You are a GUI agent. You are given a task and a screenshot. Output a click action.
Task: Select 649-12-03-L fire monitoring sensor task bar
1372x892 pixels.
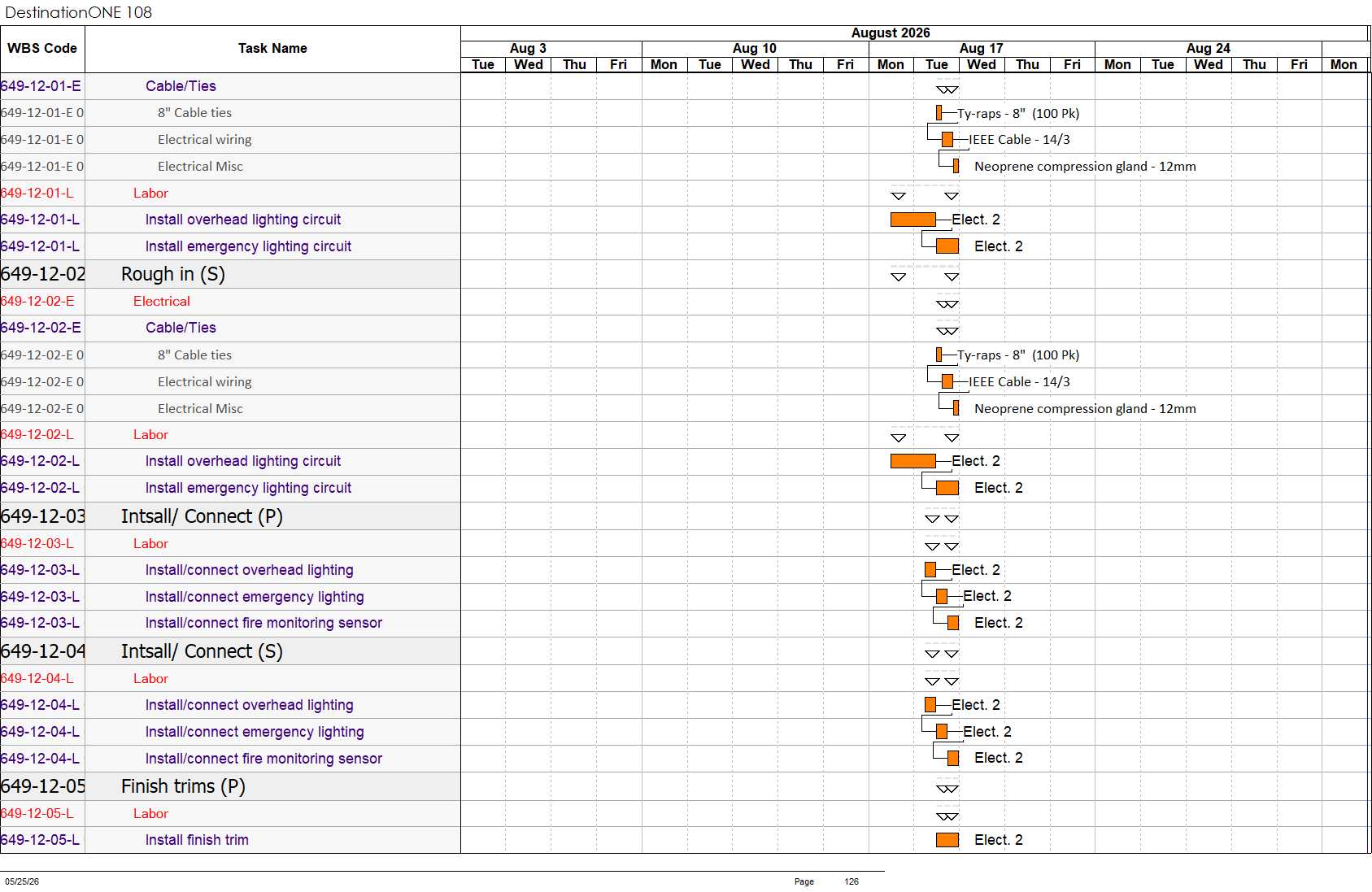pyautogui.click(x=953, y=623)
